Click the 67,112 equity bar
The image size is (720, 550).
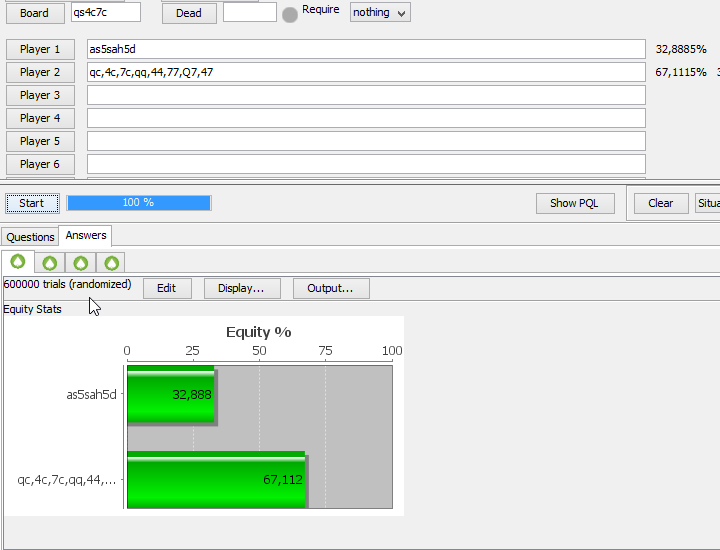click(216, 480)
